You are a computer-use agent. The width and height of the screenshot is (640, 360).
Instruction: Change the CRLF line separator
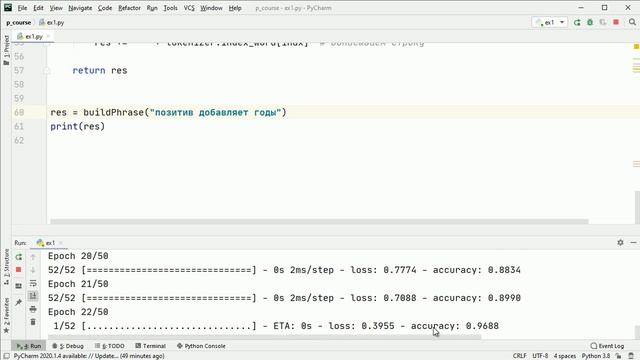click(519, 356)
